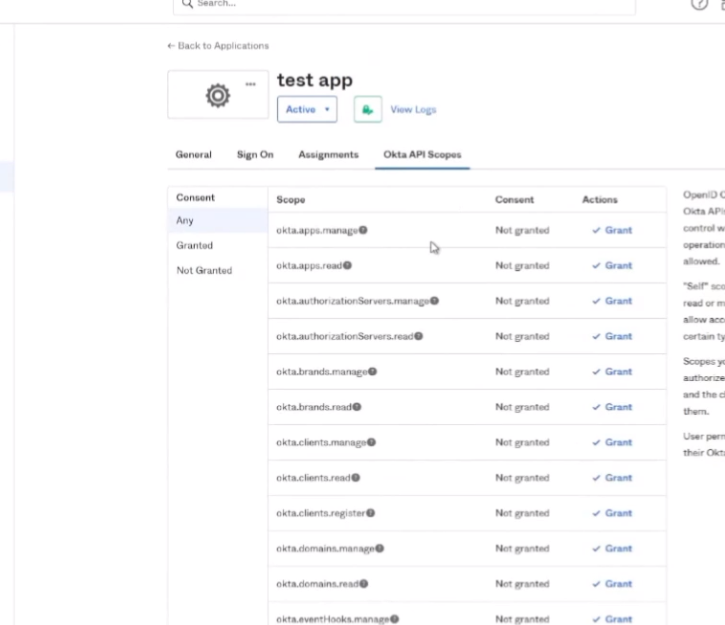Select the Okta API Scopes tab
Screen dimensions: 725x625
pyautogui.click(x=422, y=154)
